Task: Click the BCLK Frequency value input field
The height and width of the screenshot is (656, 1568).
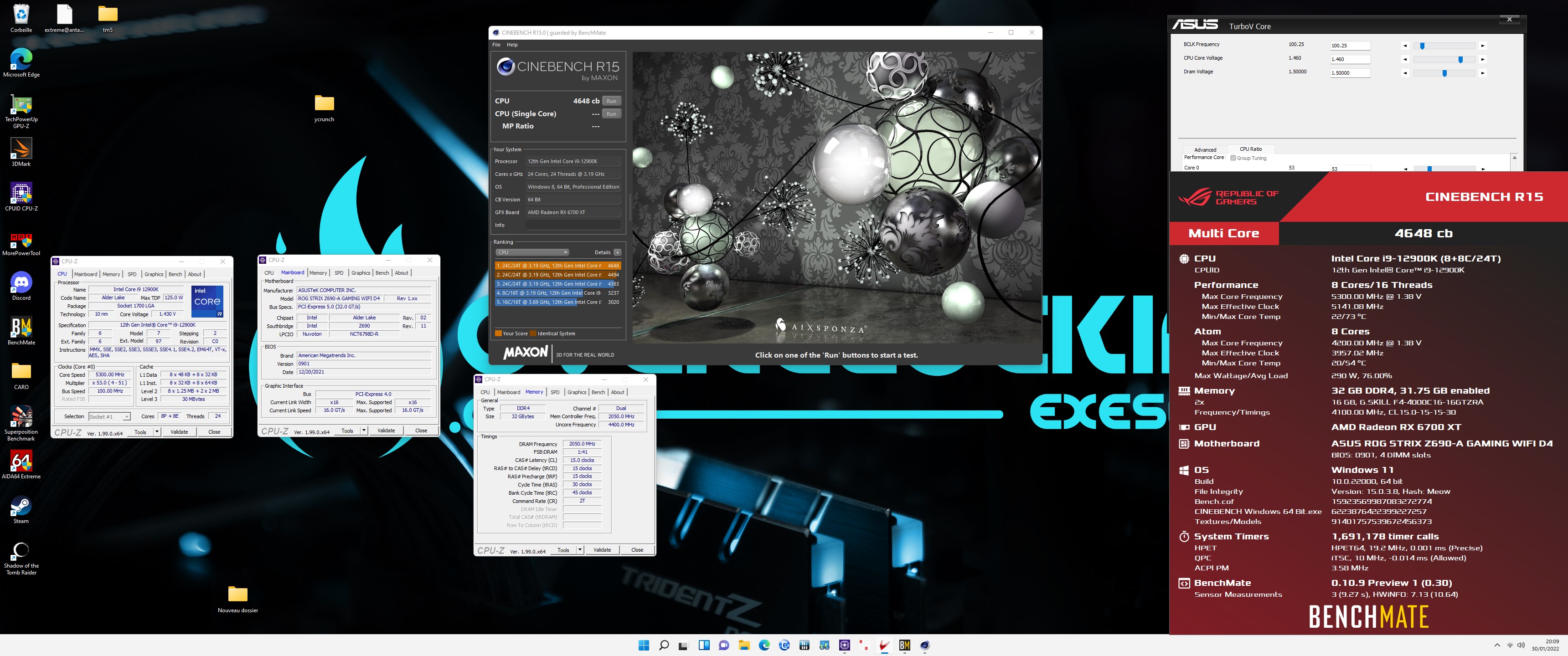Action: tap(1350, 46)
